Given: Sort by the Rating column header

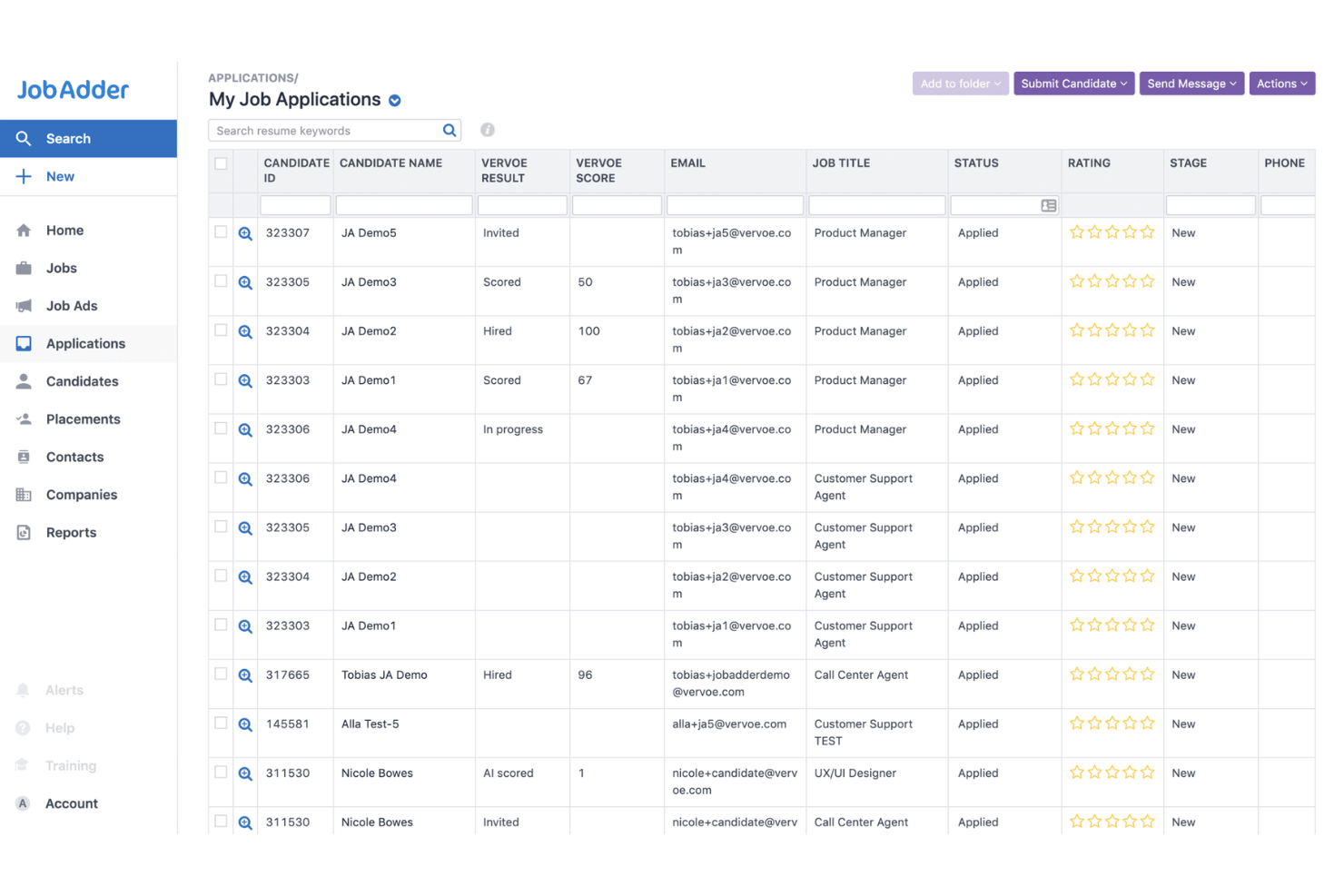Looking at the screenshot, I should [1089, 163].
